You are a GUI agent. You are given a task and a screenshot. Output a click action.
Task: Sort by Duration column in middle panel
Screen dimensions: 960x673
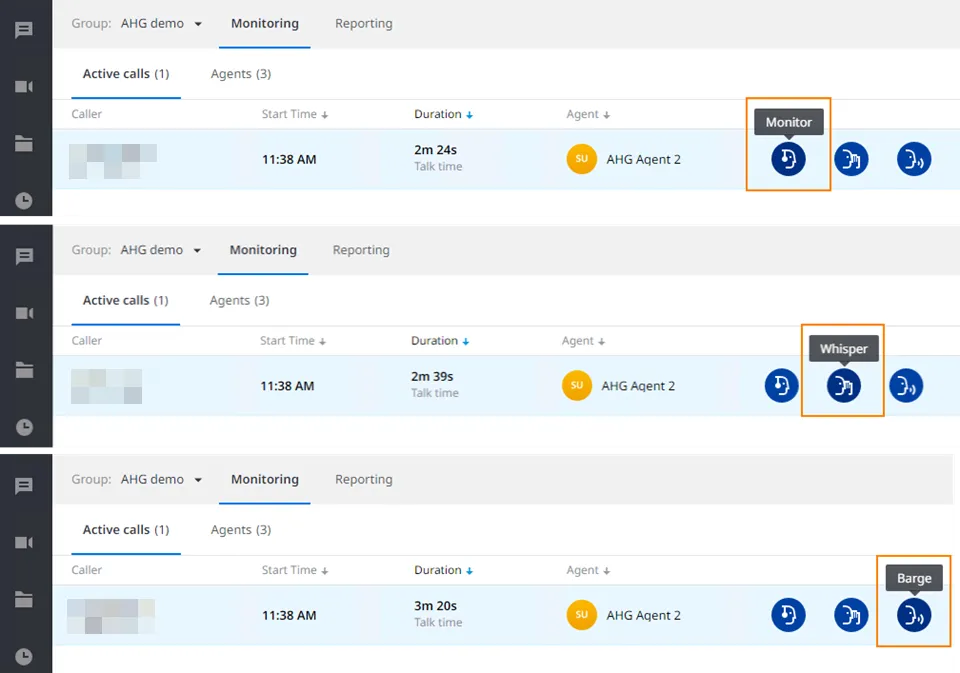(x=440, y=340)
